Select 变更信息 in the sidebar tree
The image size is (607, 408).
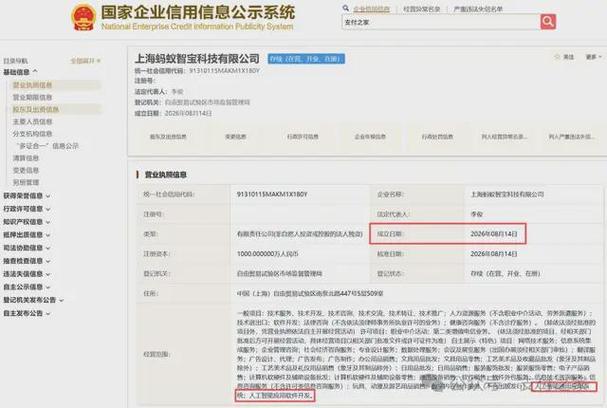click(x=26, y=170)
